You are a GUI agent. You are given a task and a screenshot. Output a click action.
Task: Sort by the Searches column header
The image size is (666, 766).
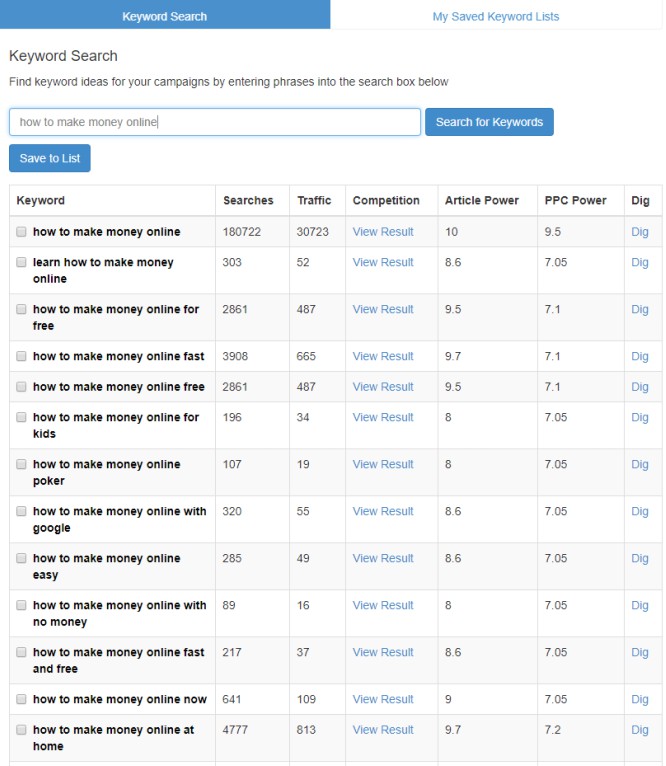pyautogui.click(x=248, y=200)
